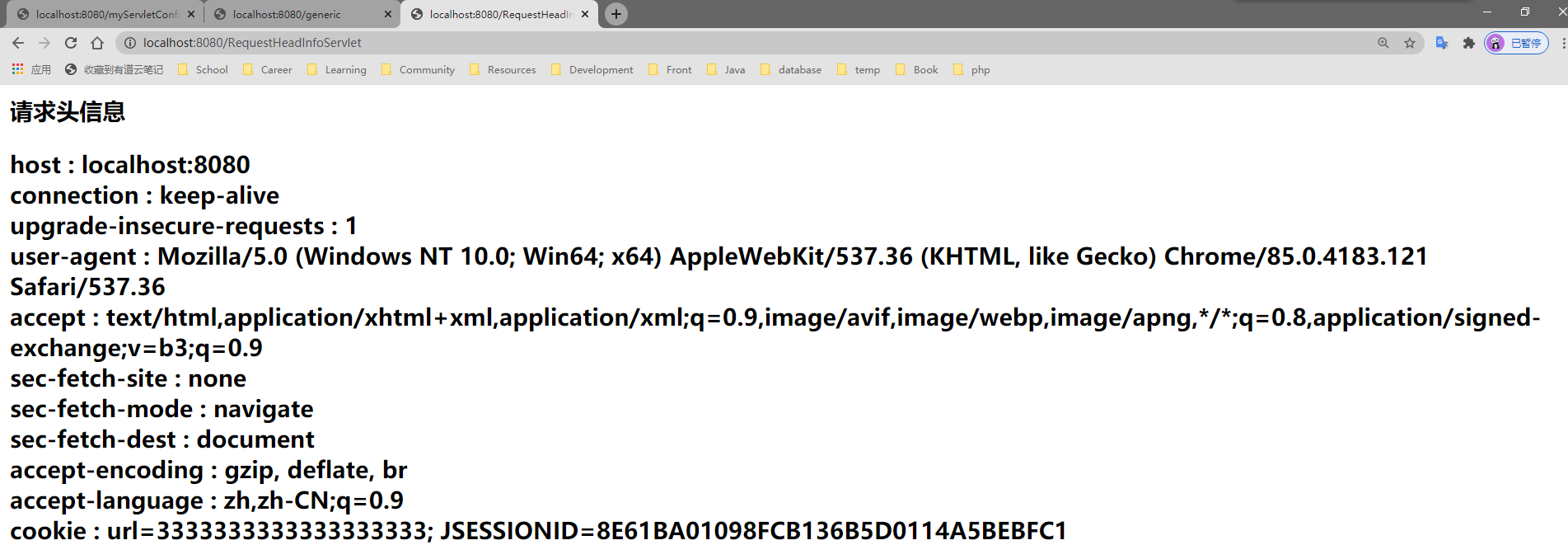Open the Youdao cloud notes bookmark
Viewport: 1568px width, 559px height.
click(115, 70)
